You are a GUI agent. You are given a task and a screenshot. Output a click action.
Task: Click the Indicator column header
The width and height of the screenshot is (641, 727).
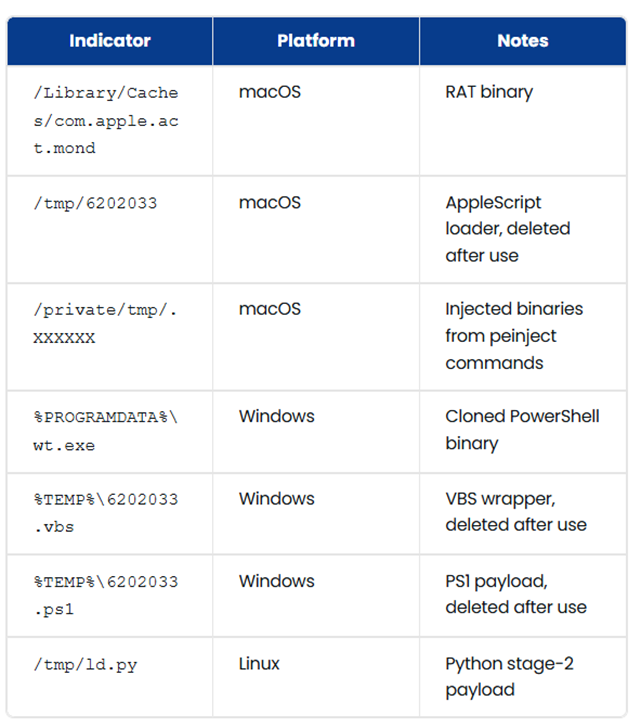(x=110, y=41)
